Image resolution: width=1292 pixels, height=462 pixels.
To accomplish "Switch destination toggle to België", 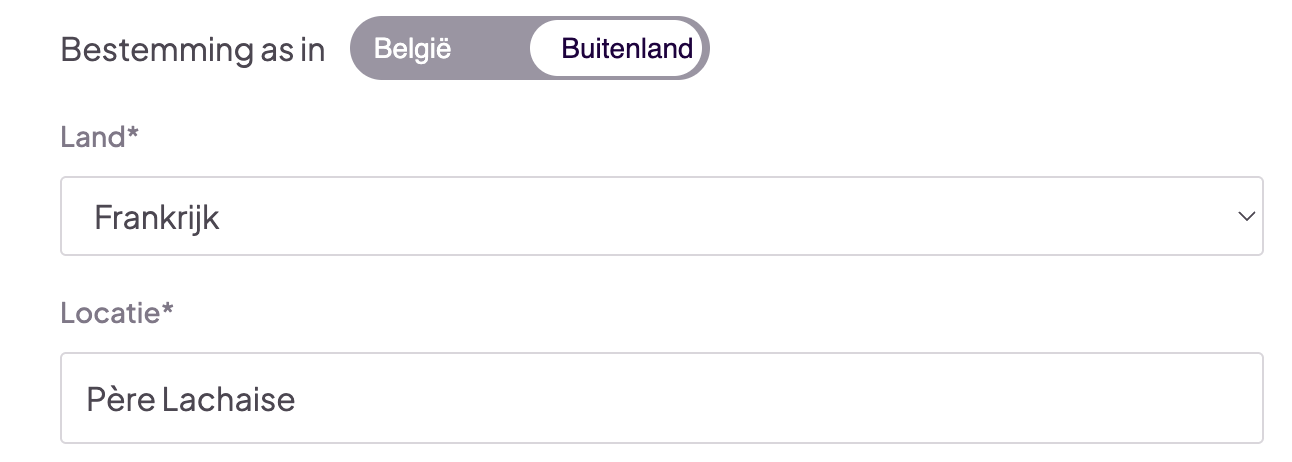I will [412, 48].
